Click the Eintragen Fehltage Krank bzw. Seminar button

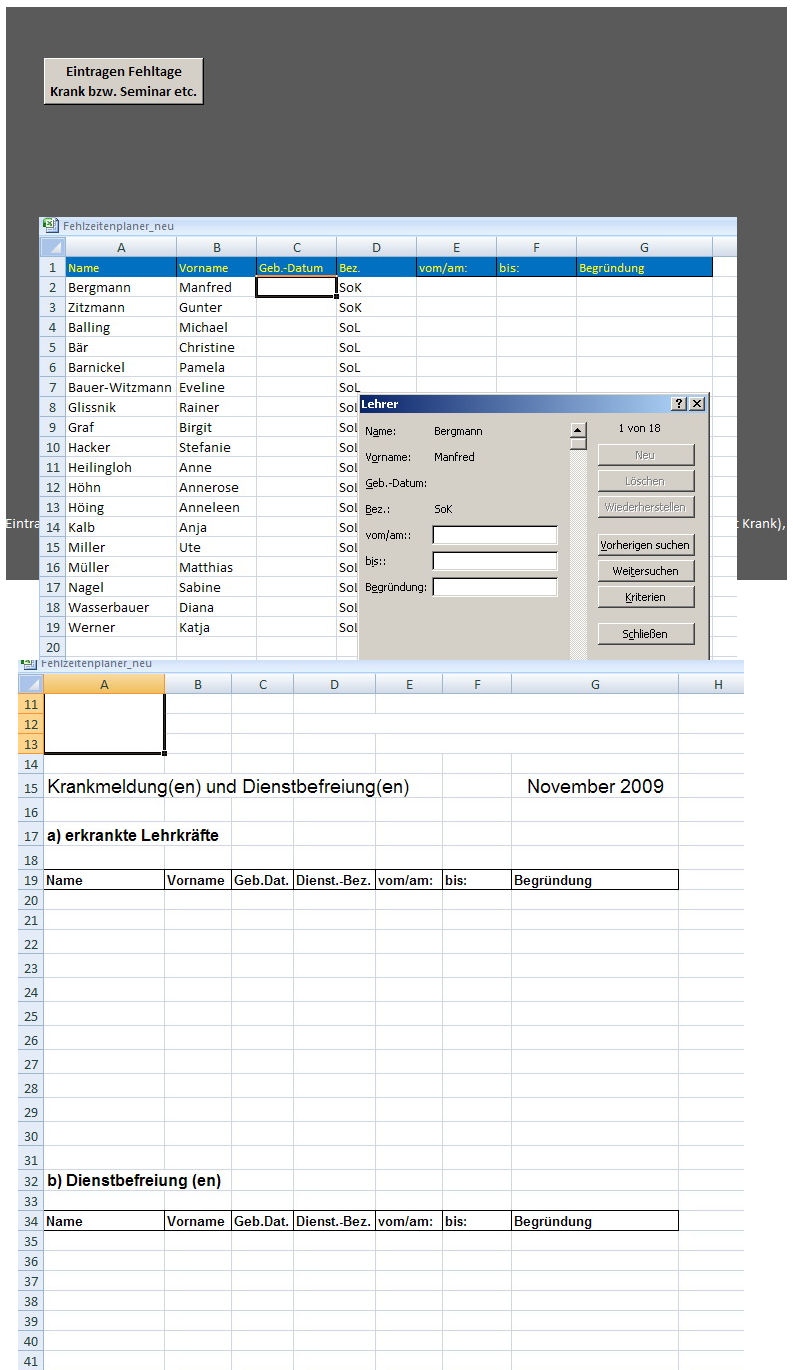coord(123,81)
